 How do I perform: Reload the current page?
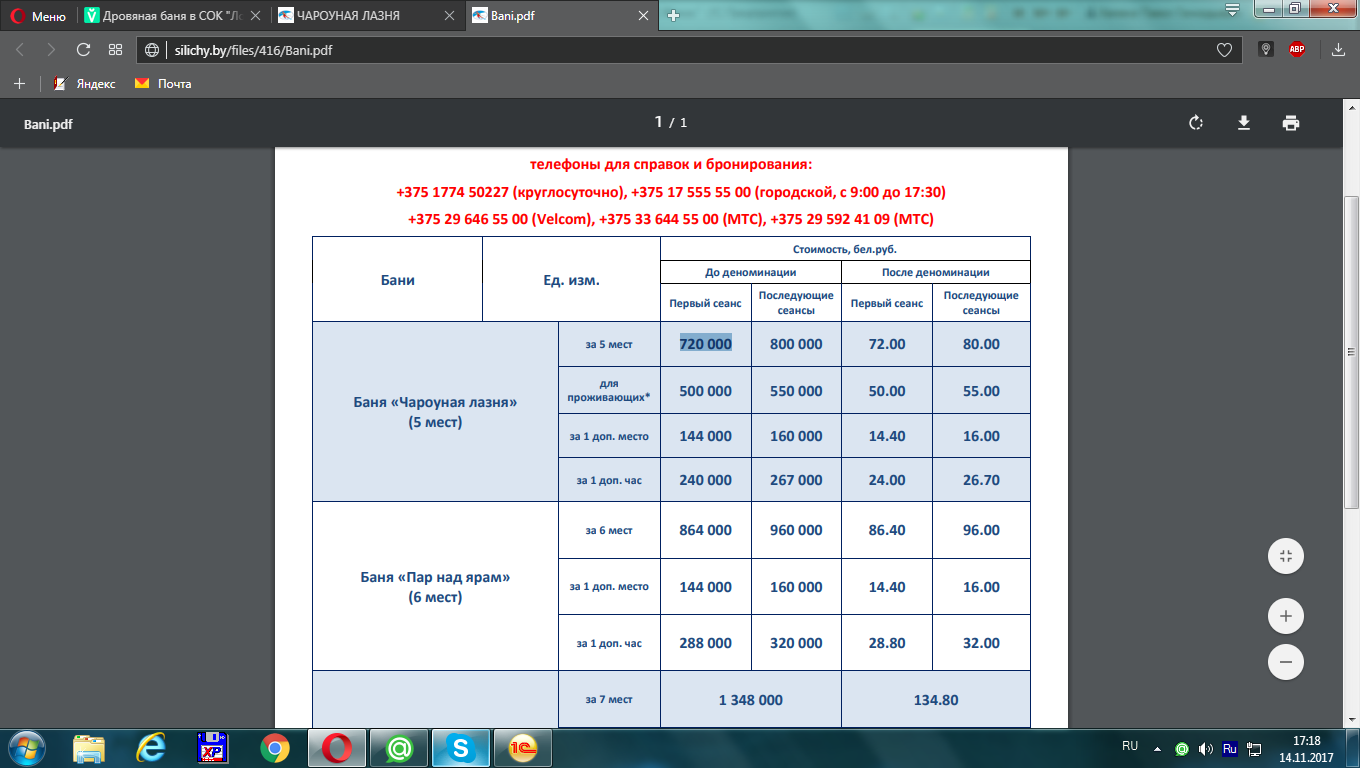click(83, 50)
